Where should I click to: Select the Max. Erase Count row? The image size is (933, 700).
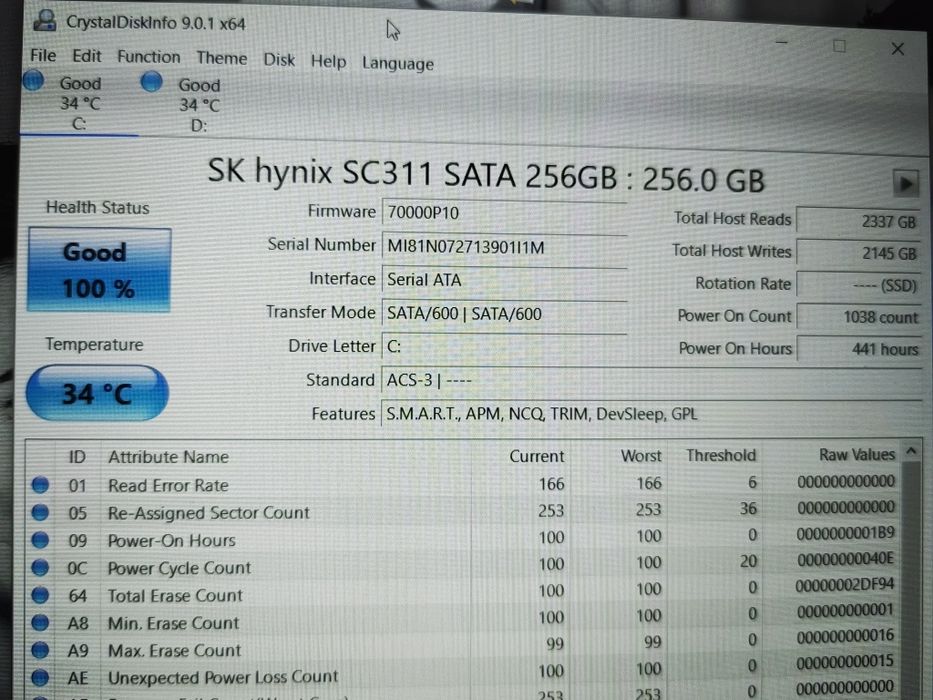tap(464, 646)
